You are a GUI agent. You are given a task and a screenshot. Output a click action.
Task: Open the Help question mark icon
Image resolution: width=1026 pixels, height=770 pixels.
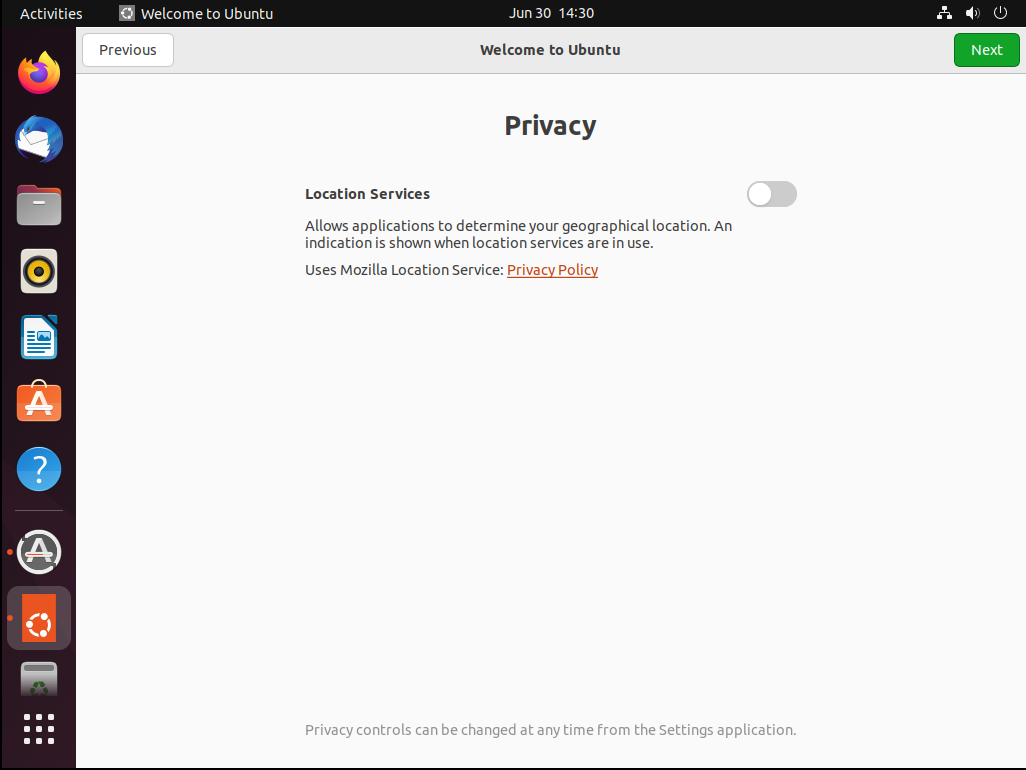(x=39, y=469)
